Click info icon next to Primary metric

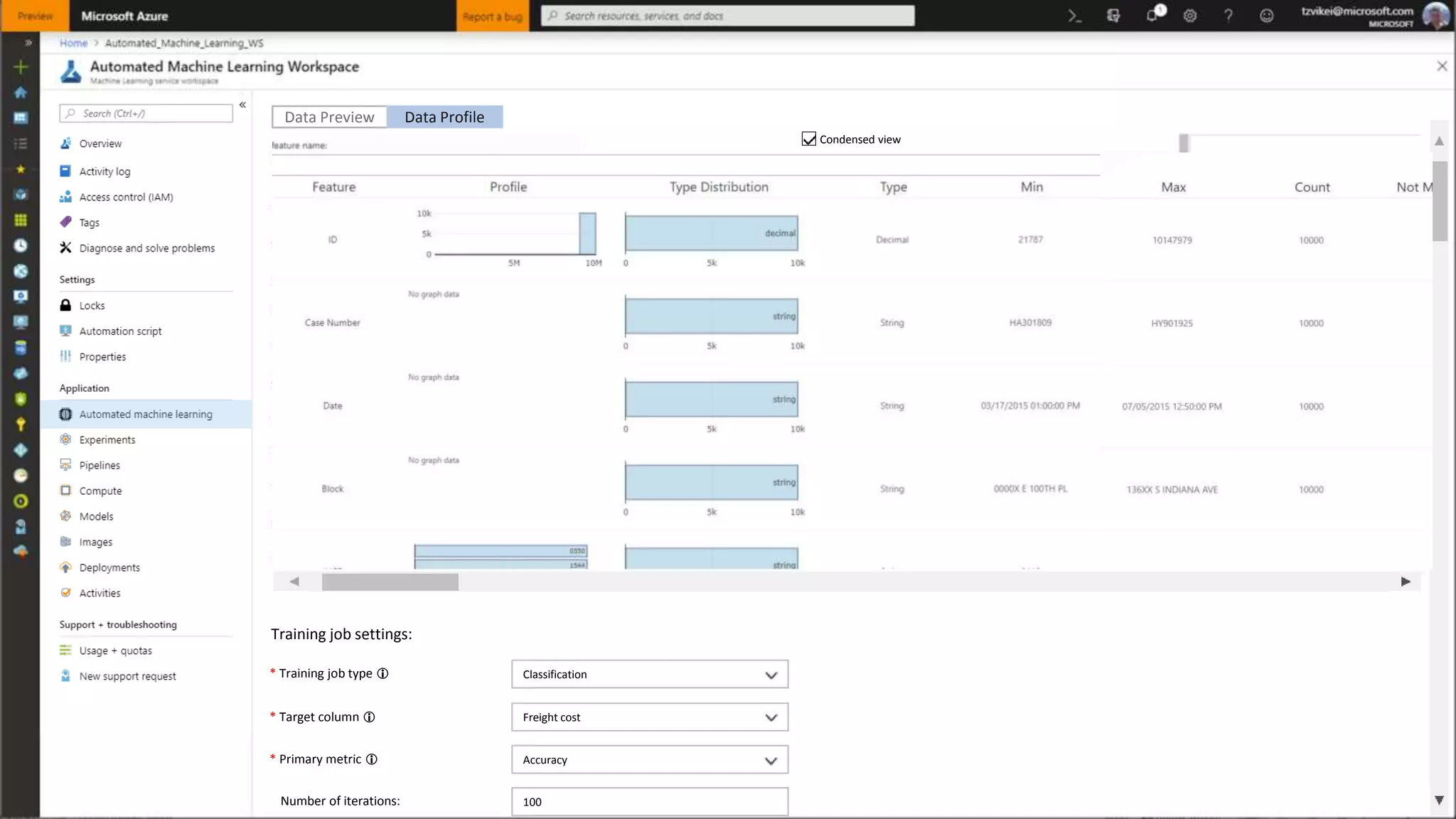(371, 759)
